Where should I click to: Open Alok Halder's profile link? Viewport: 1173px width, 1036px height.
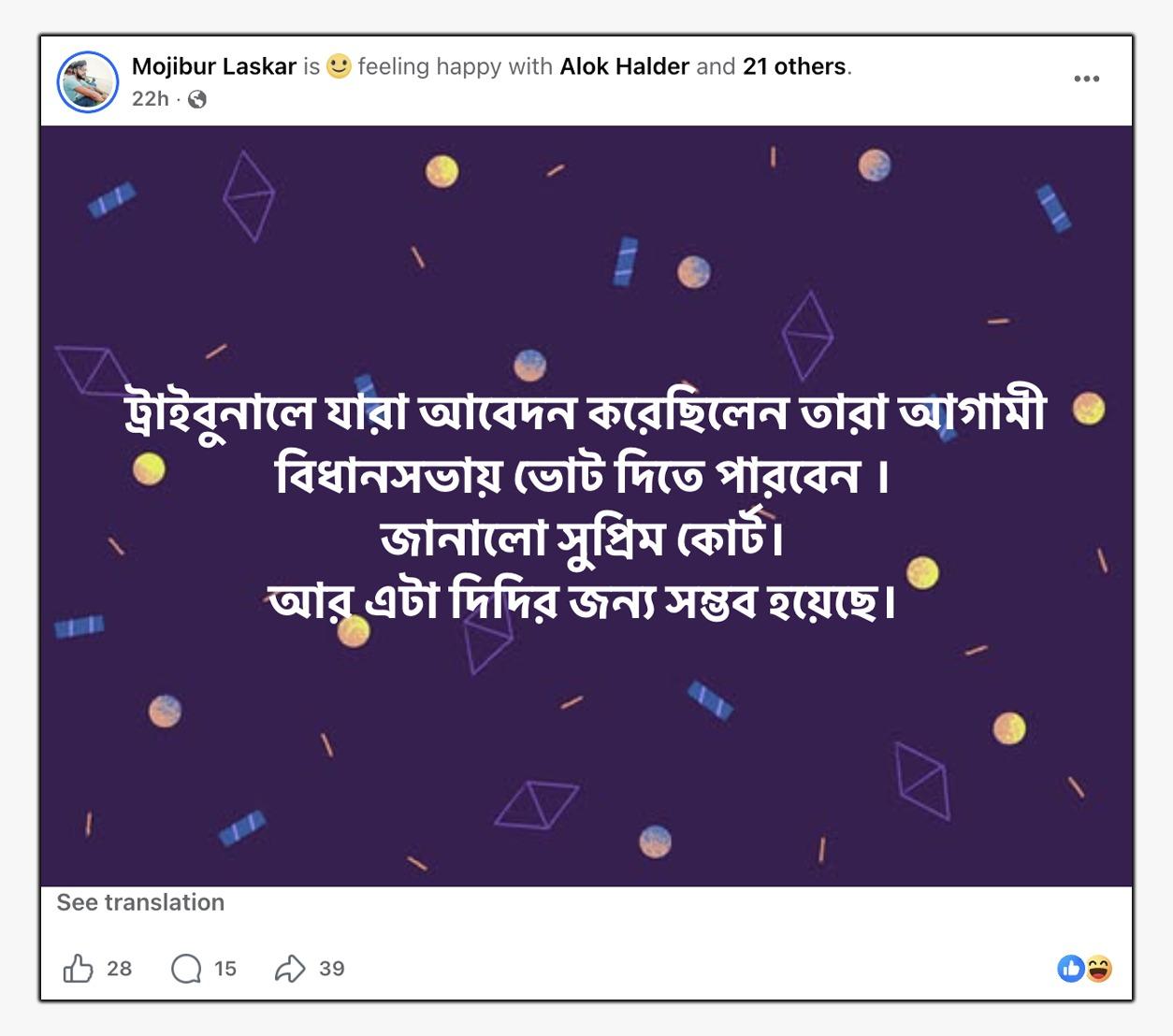pos(624,66)
